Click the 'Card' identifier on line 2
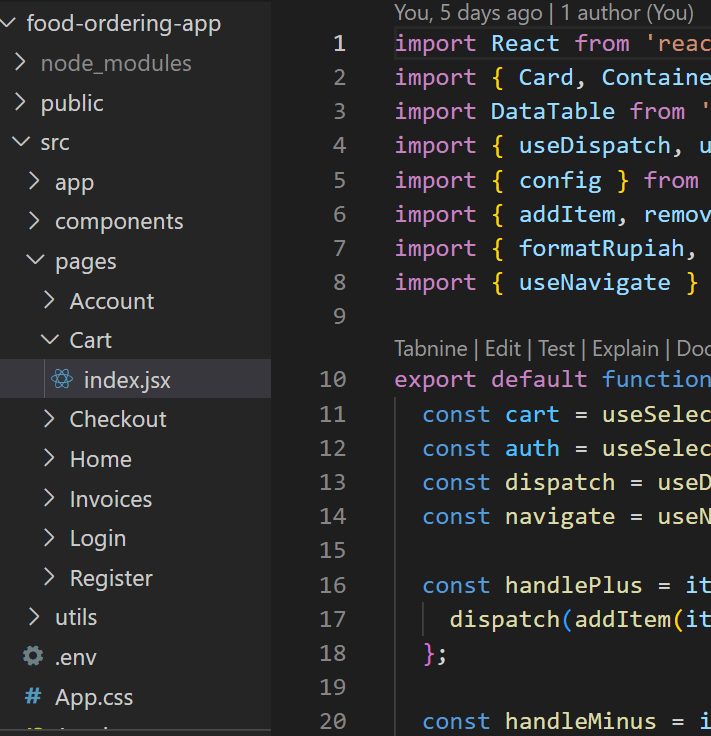Image resolution: width=711 pixels, height=736 pixels. coord(546,78)
